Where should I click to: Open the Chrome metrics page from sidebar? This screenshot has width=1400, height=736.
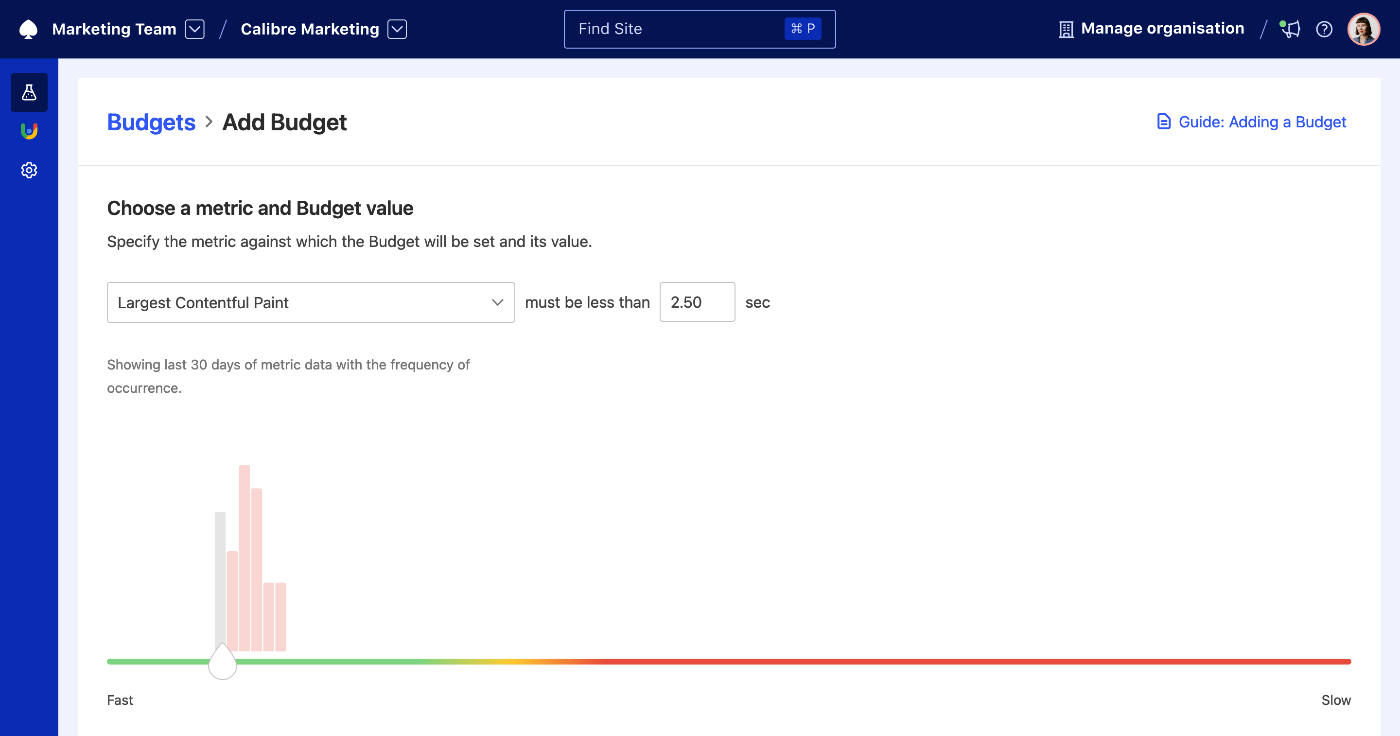tap(28, 130)
